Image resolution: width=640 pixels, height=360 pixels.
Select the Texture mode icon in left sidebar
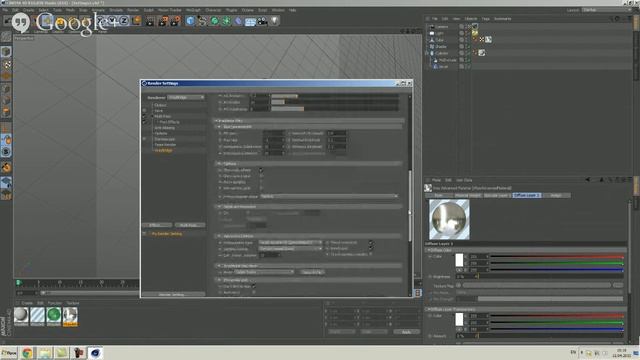(x=6, y=64)
